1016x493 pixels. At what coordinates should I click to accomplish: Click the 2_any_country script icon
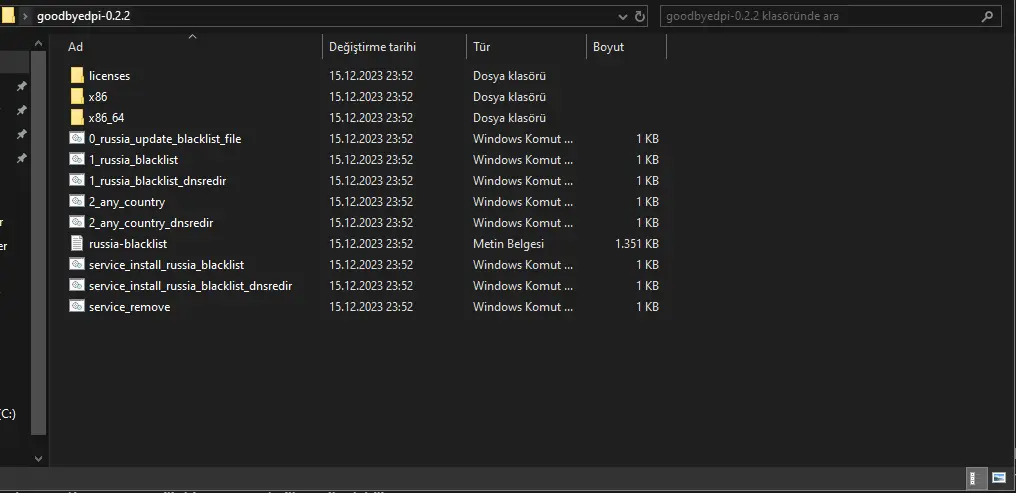coord(77,201)
